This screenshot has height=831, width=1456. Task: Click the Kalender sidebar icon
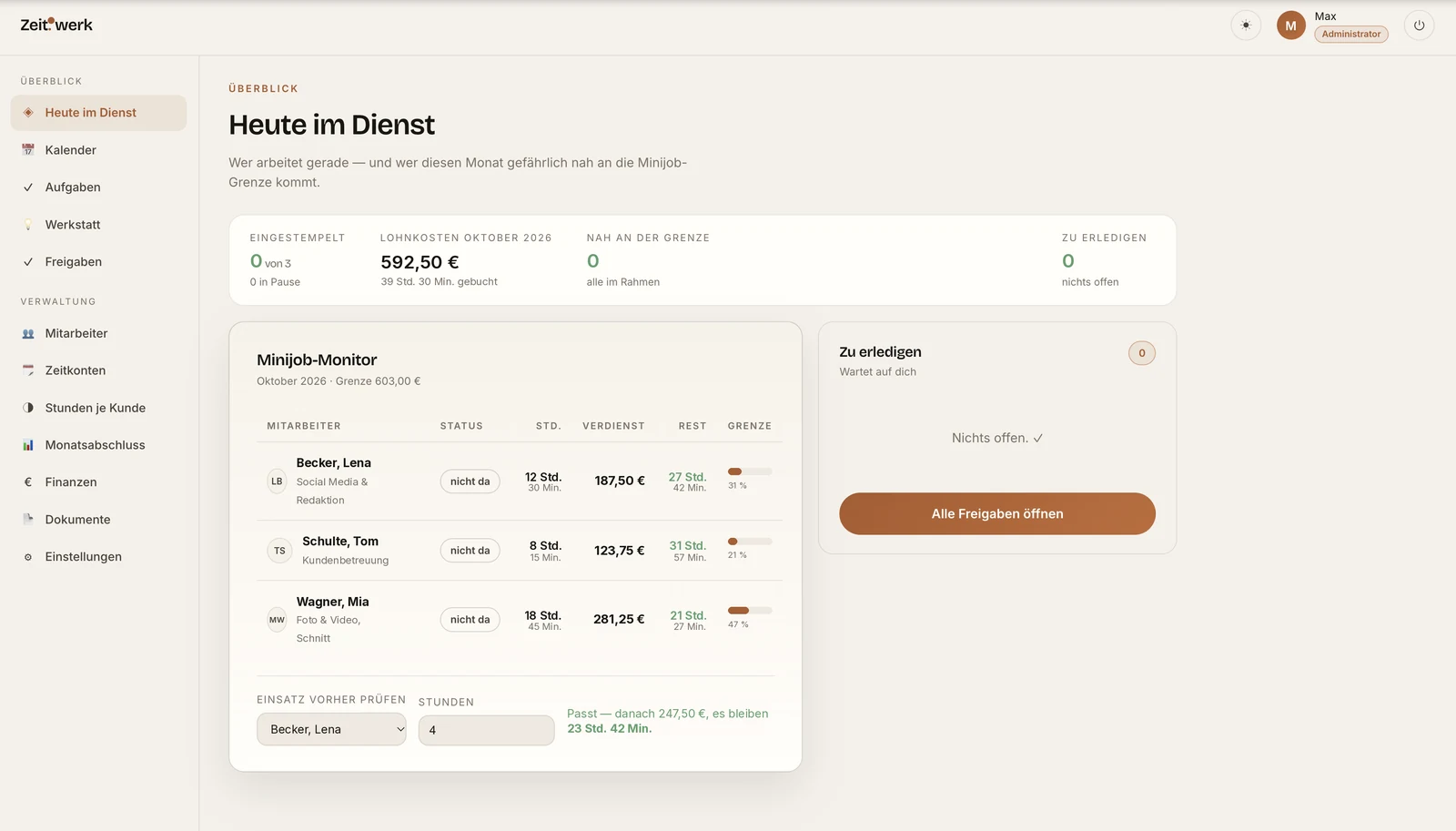pyautogui.click(x=28, y=150)
